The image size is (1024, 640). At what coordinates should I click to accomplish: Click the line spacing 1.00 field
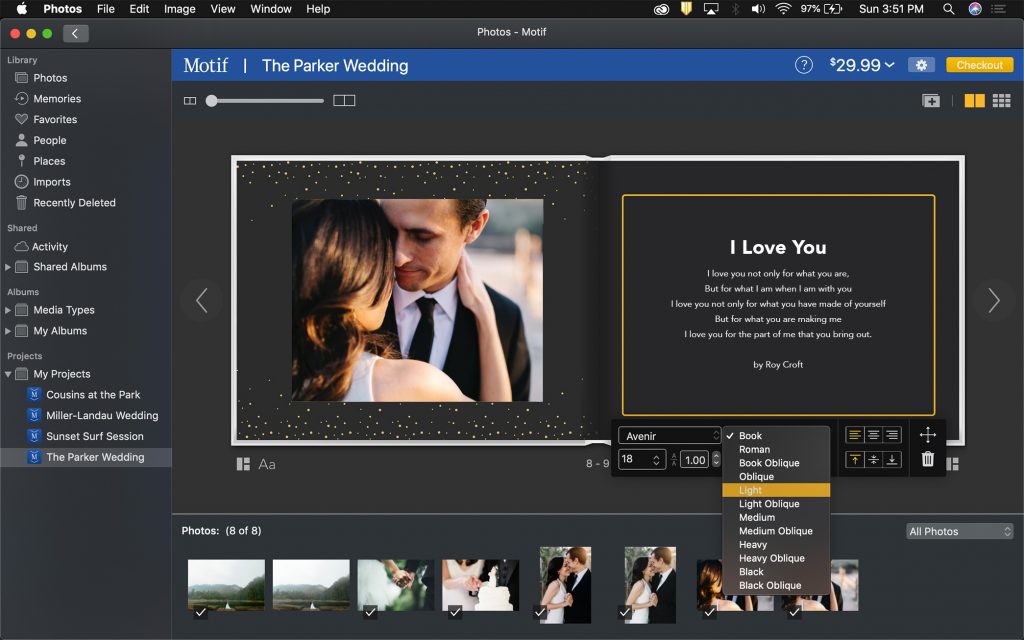coord(695,460)
